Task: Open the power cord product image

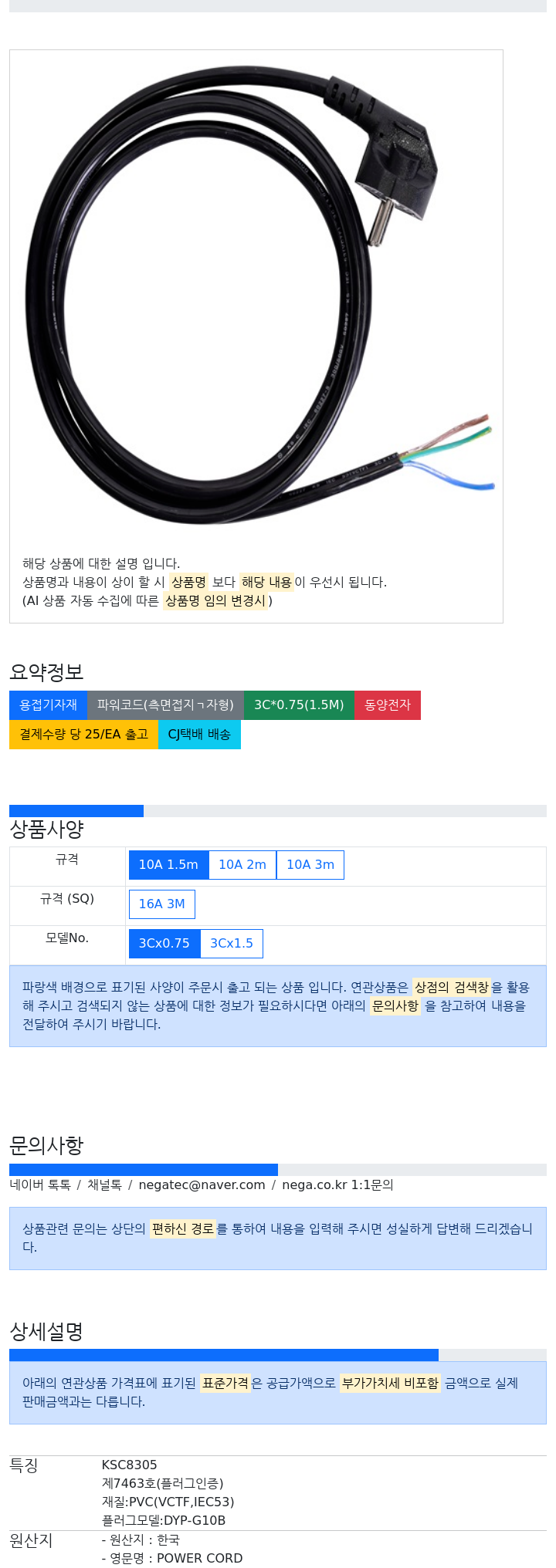Action: click(256, 297)
